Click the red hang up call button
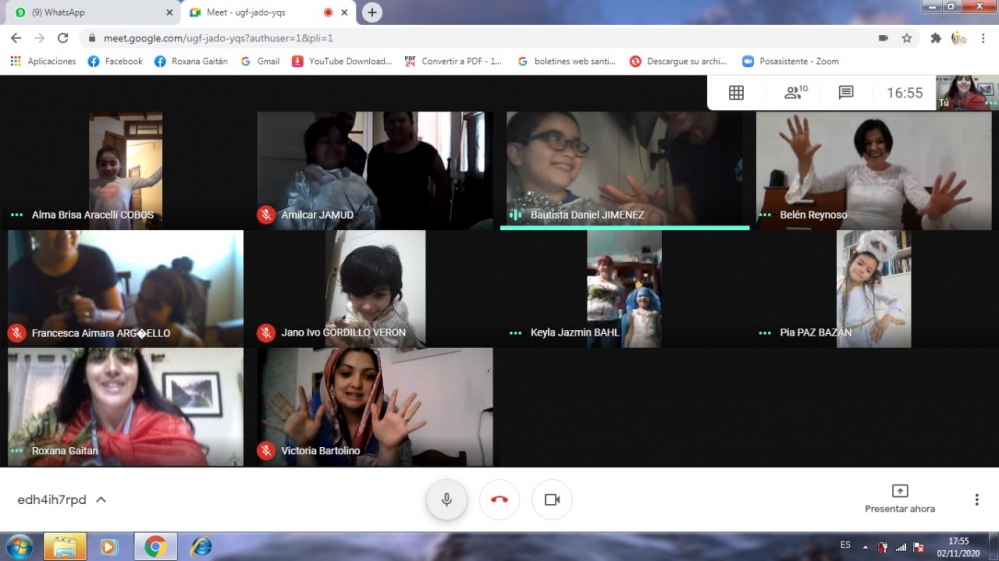999x561 pixels. coord(499,500)
